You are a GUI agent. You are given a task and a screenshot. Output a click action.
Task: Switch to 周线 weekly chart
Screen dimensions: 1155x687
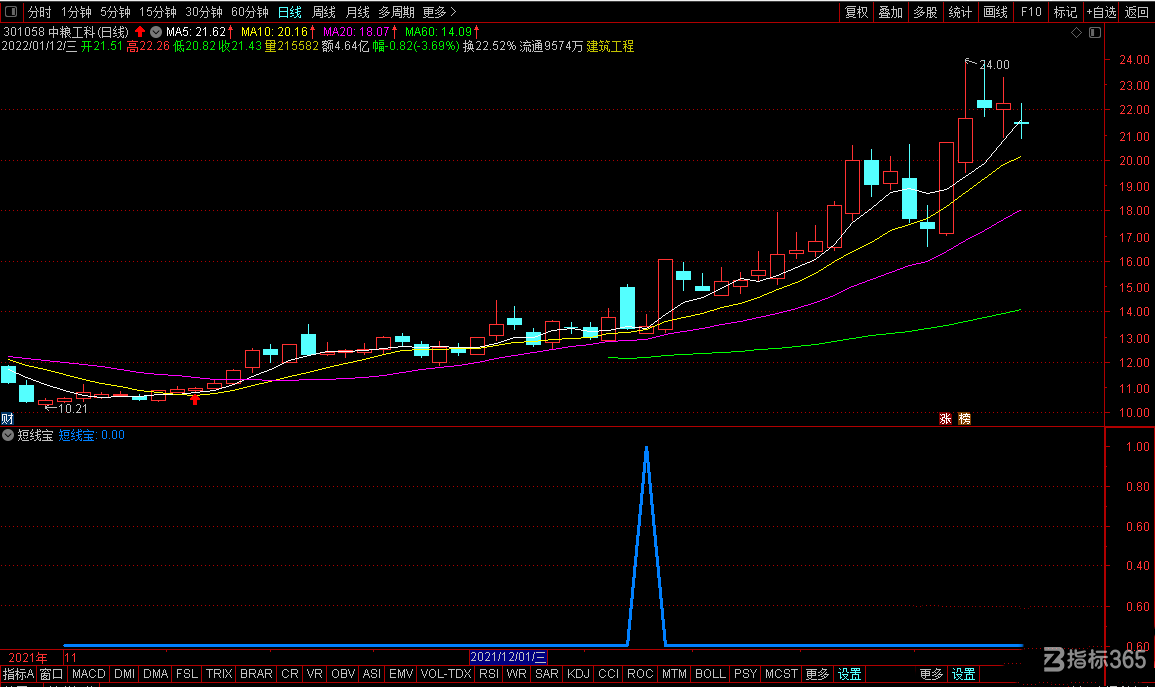tap(324, 12)
